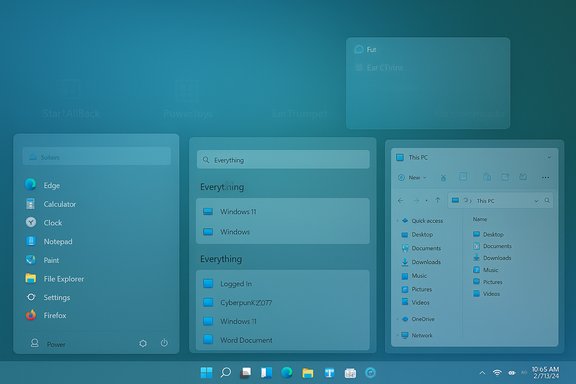Click the start menu search field

(x=97, y=157)
